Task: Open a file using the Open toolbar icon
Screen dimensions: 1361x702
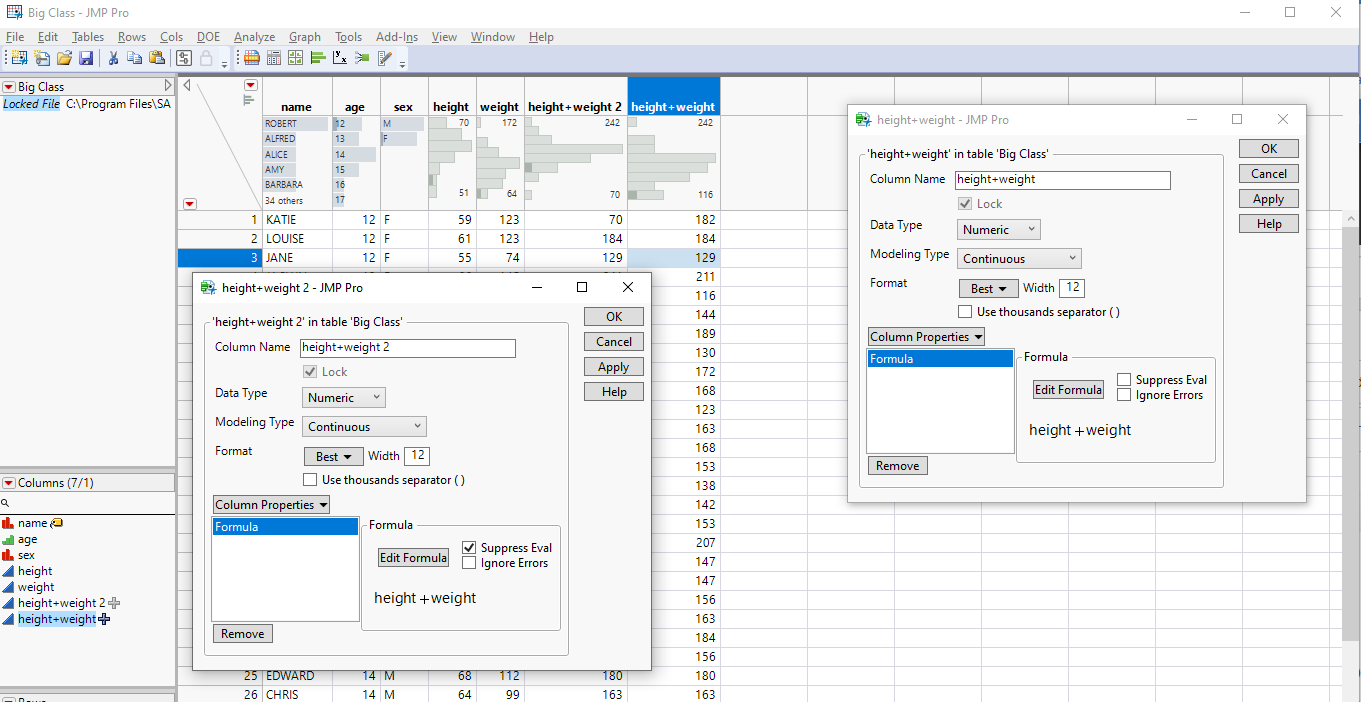Action: click(x=64, y=57)
